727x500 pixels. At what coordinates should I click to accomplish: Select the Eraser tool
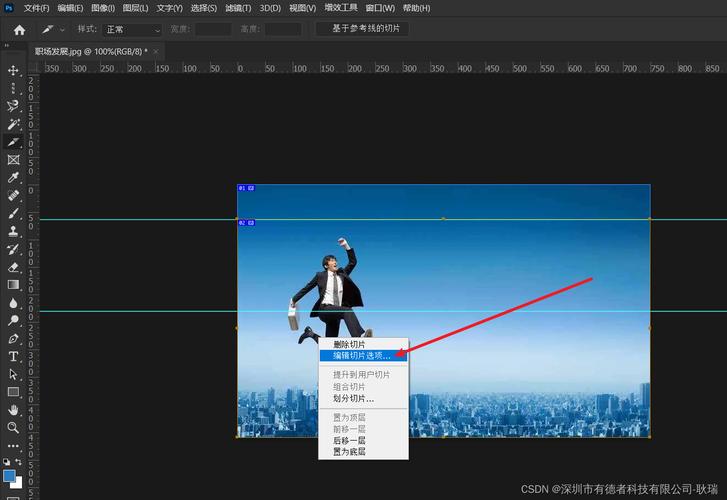[x=14, y=267]
